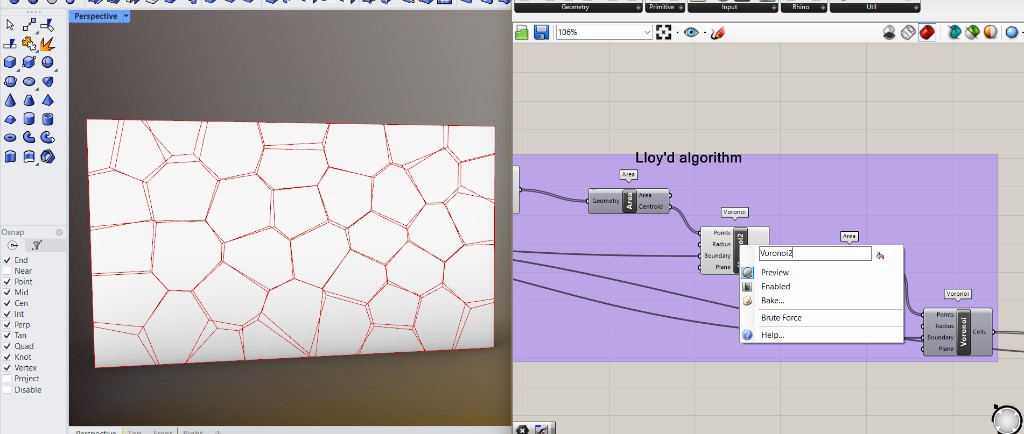Select the Ellipsoid tool
This screenshot has width=1024, height=434.
(x=29, y=82)
